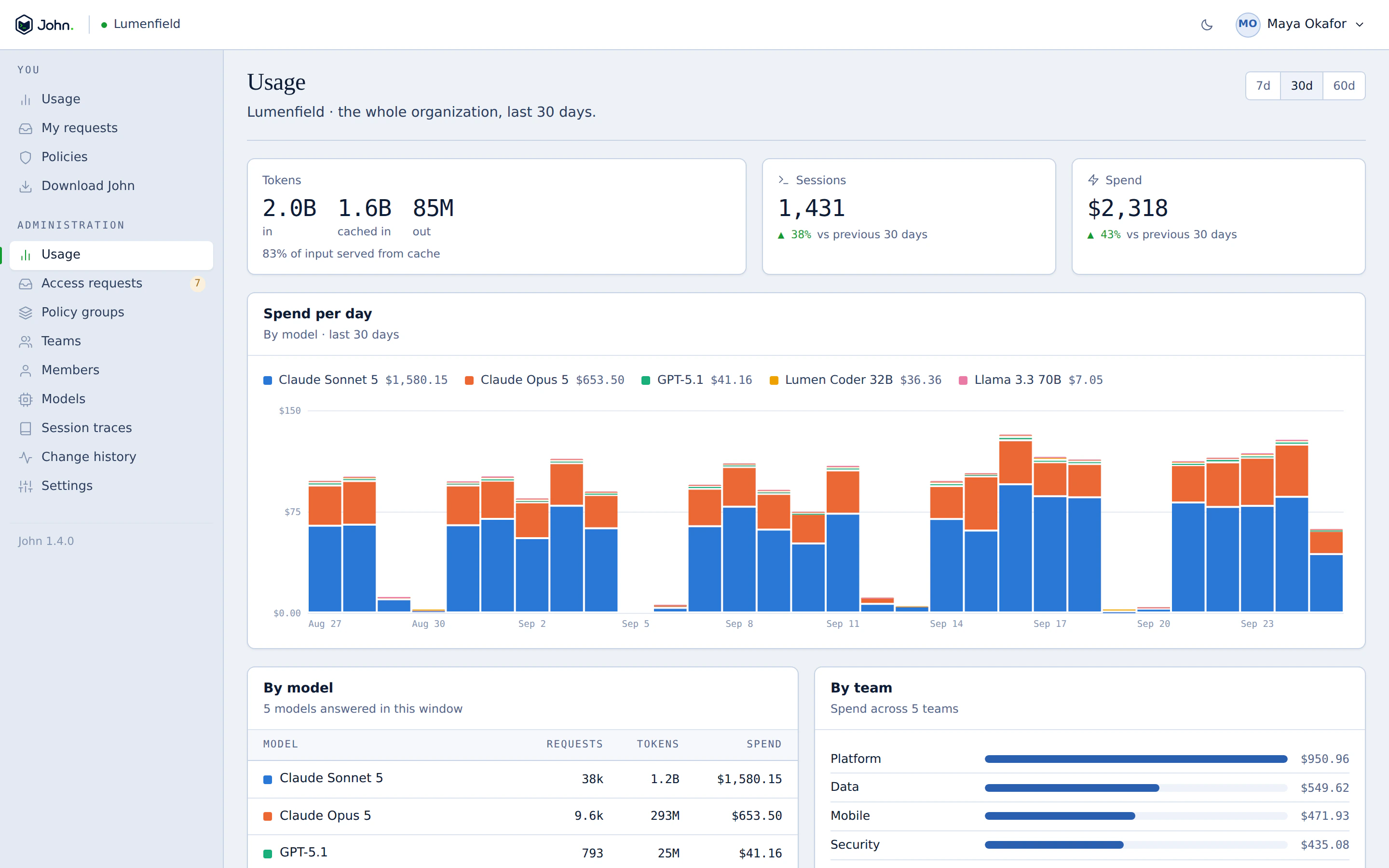The height and width of the screenshot is (868, 1389).
Task: Click the '83% of input served from cache' text
Action: point(351,254)
